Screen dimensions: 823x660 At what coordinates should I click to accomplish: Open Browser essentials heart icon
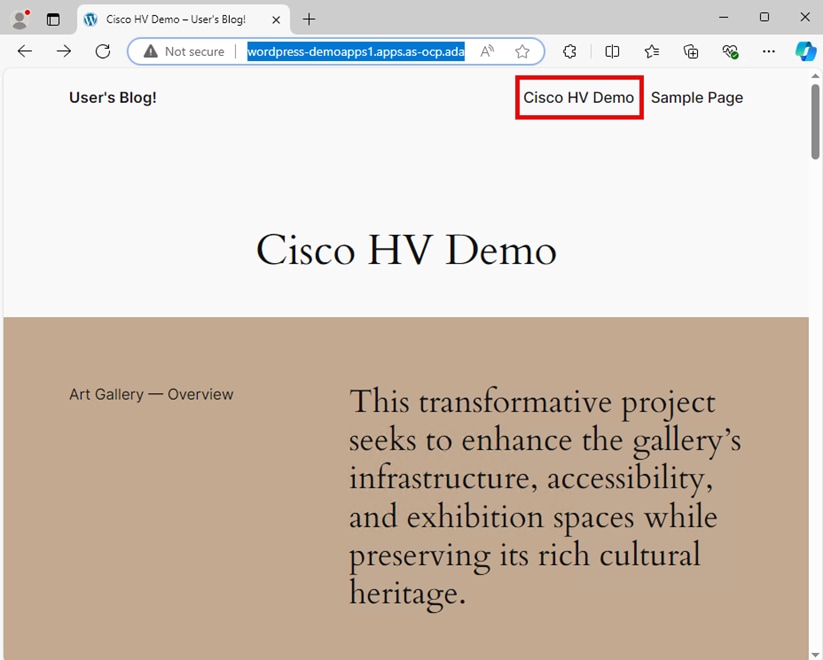[x=730, y=51]
